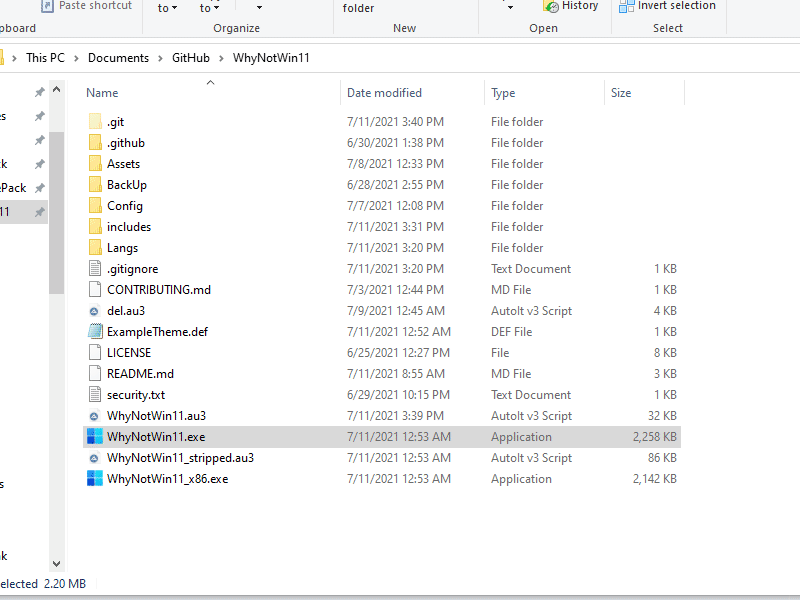Select the WhyNotWin11_x86.exe file entry
Image resolution: width=800 pixels, height=600 pixels.
click(163, 478)
